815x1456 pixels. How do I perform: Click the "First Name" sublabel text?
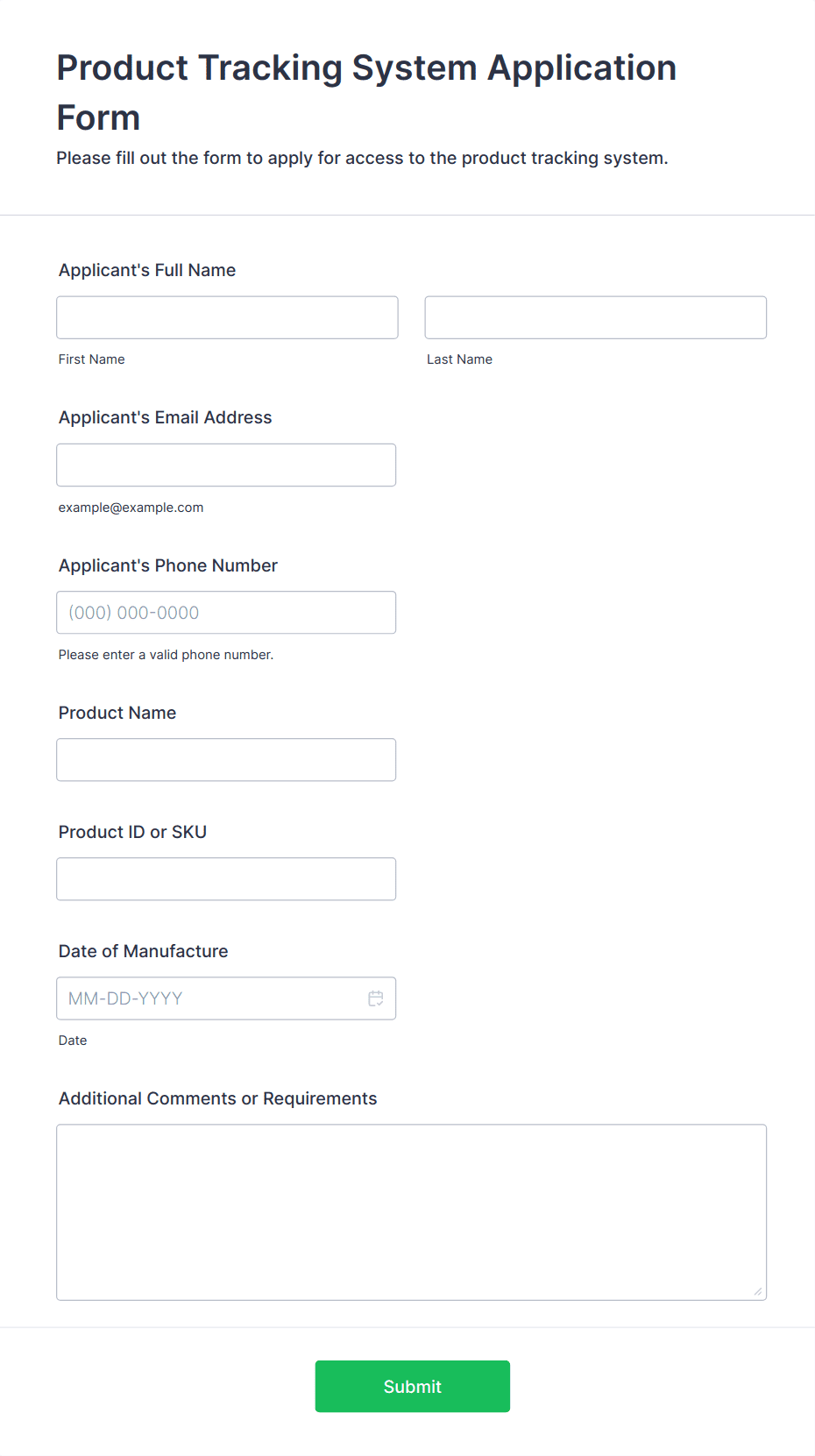[x=91, y=359]
